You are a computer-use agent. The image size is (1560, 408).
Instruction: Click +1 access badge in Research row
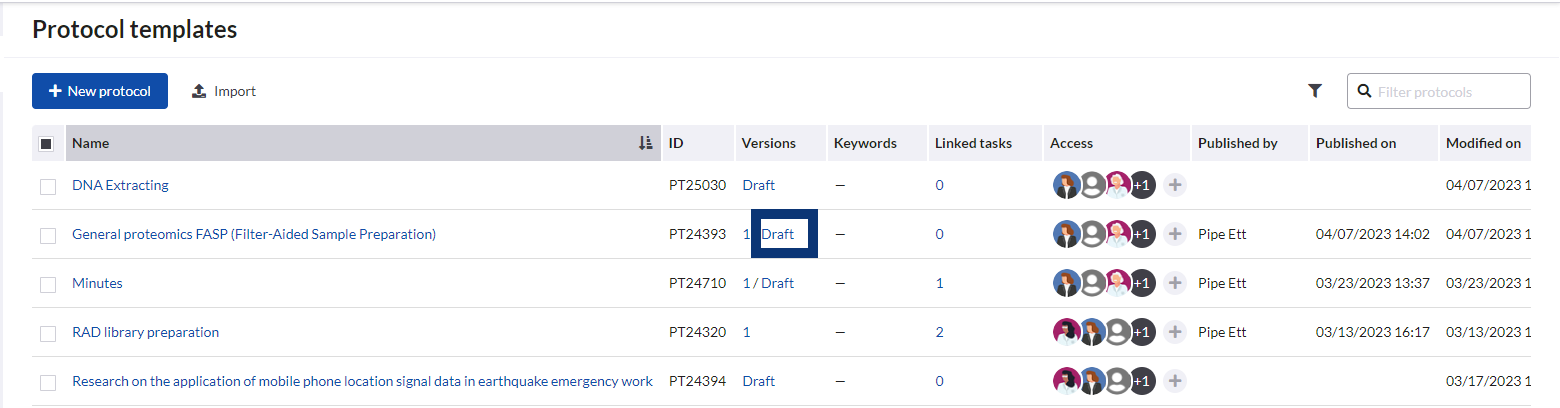(x=1142, y=381)
